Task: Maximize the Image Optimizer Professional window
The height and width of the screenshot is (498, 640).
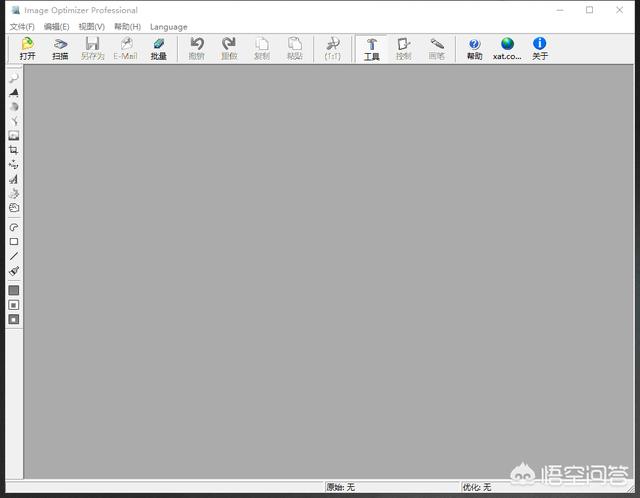Action: coord(589,10)
